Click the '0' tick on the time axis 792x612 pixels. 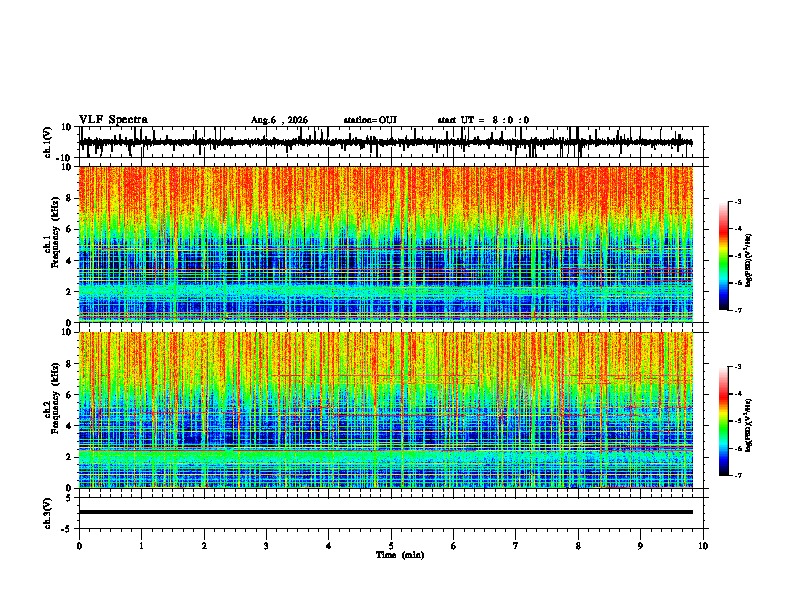point(79,546)
